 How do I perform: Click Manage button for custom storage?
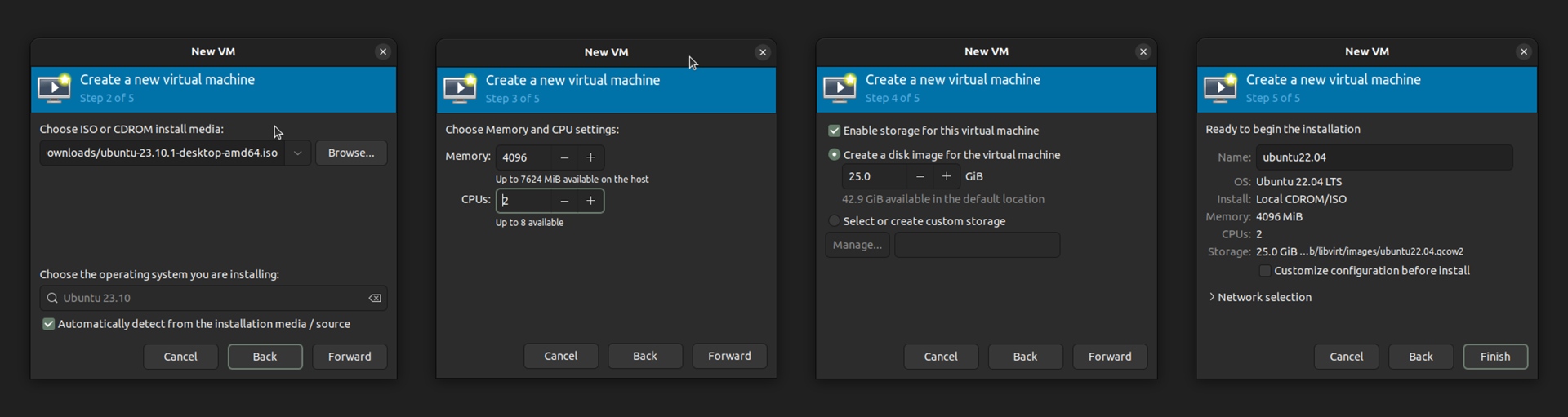pos(857,245)
